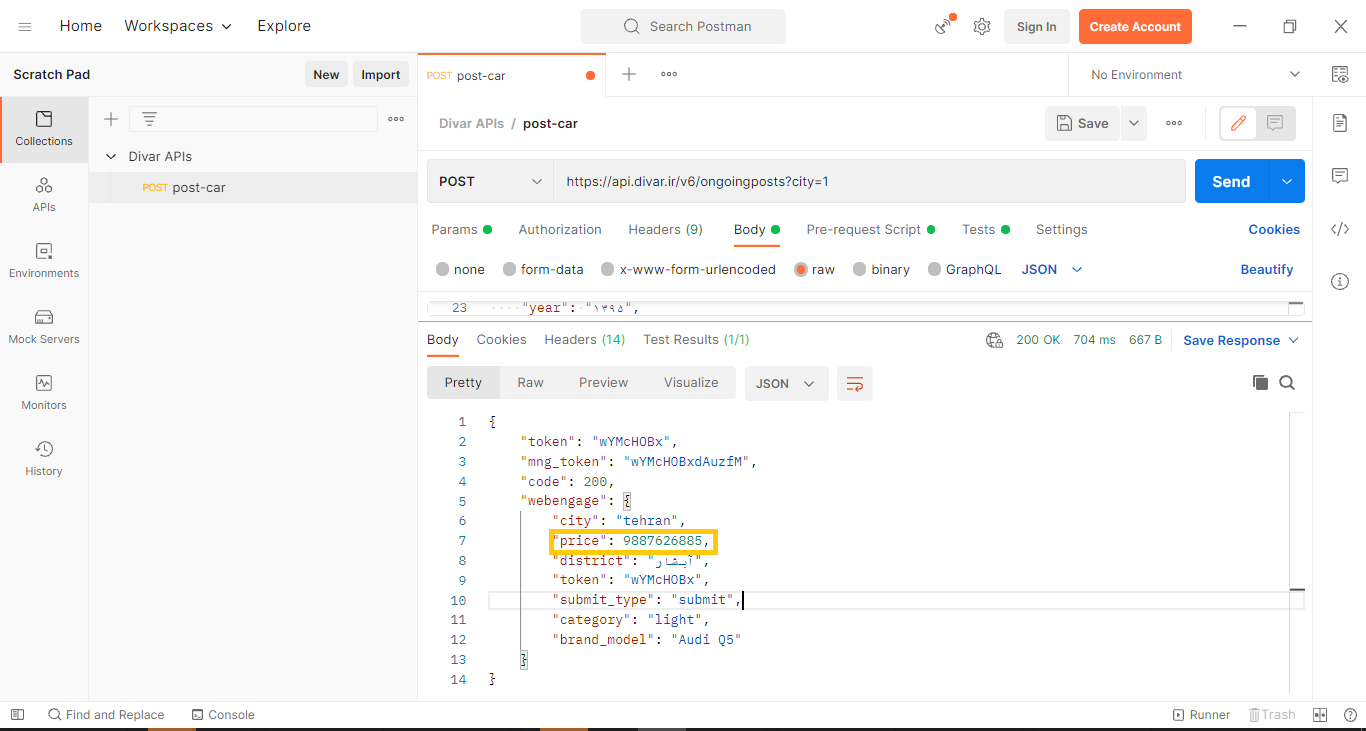Open the Workspaces dropdown
Image resolution: width=1366 pixels, height=731 pixels.
178,26
